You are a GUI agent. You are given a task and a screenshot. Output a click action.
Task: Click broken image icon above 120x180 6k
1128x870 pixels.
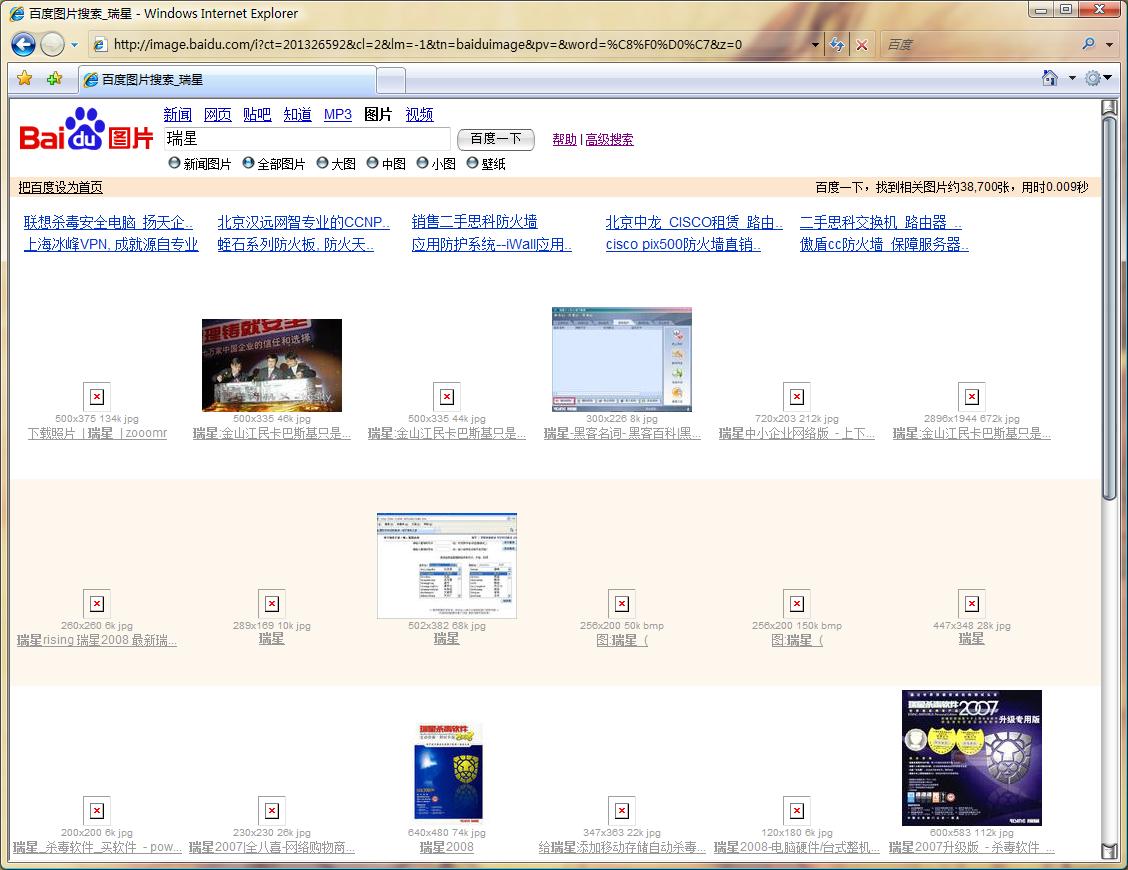coord(797,811)
